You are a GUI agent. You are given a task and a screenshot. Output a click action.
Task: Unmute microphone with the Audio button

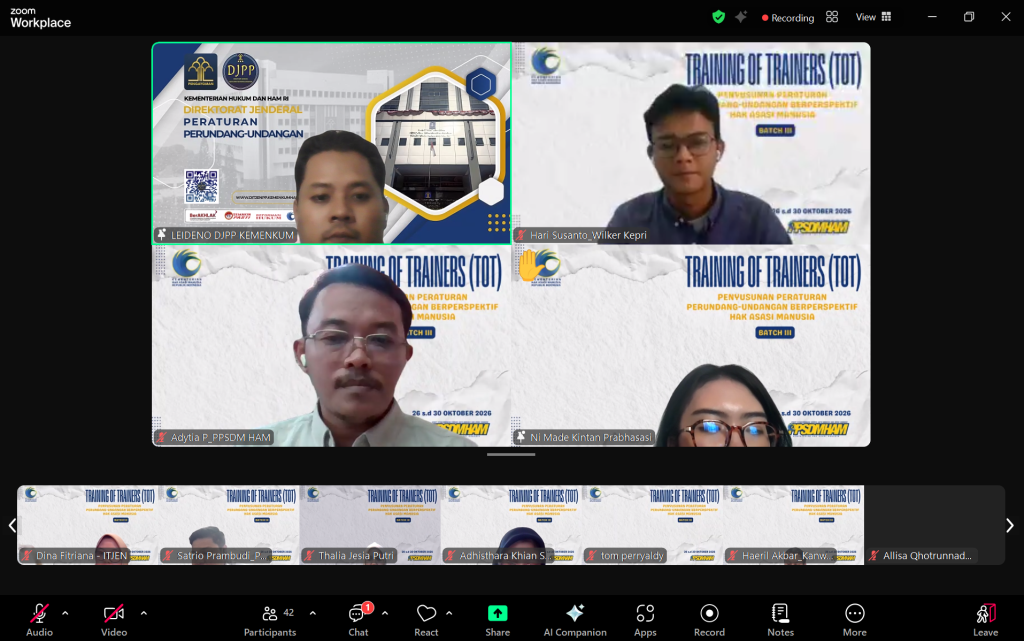pyautogui.click(x=39, y=619)
